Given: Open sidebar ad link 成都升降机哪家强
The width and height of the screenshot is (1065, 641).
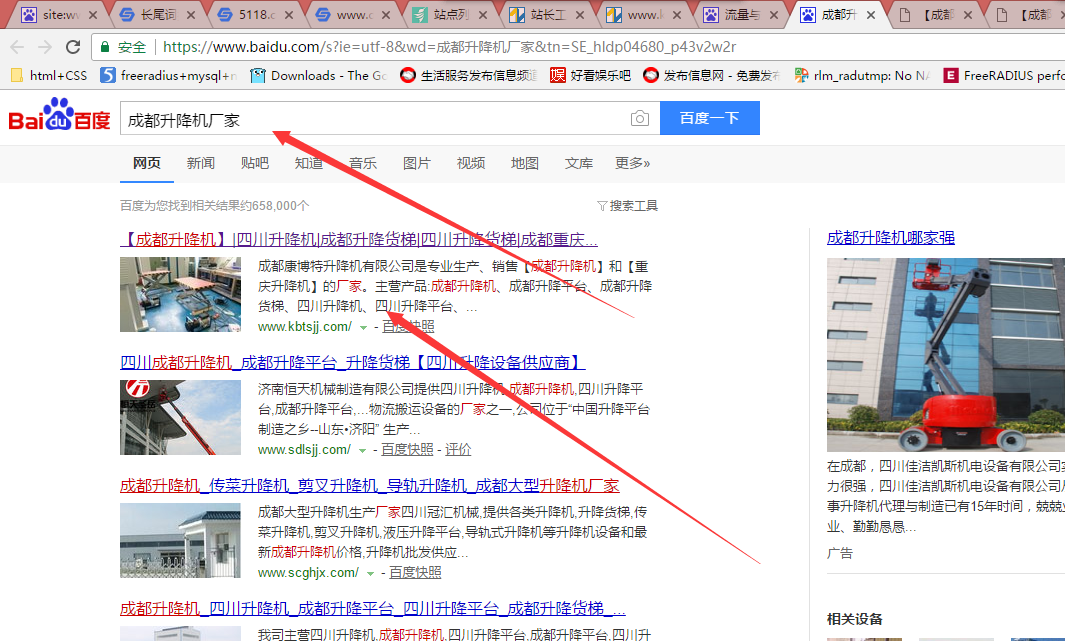Looking at the screenshot, I should [x=891, y=238].
